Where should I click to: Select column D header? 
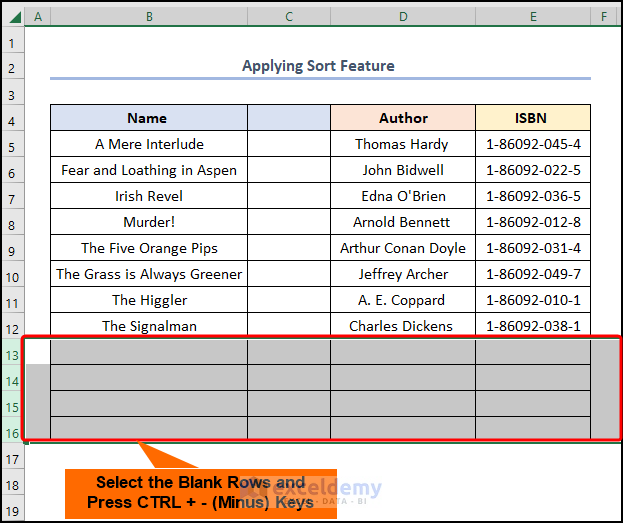tap(402, 17)
